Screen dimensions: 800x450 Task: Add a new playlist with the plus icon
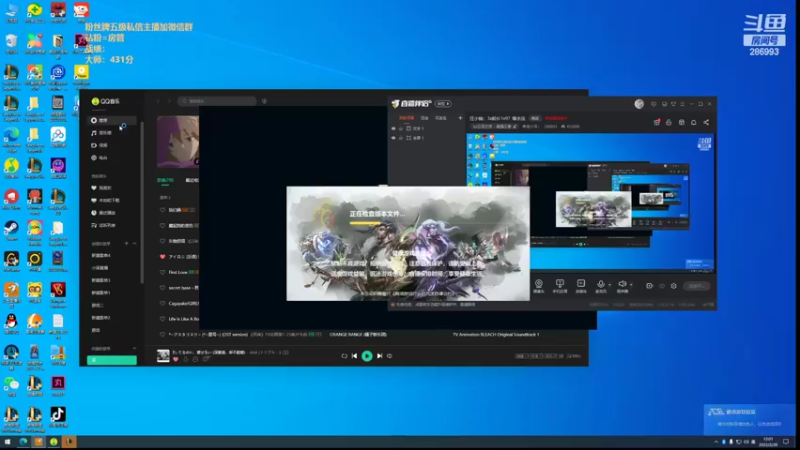(127, 243)
